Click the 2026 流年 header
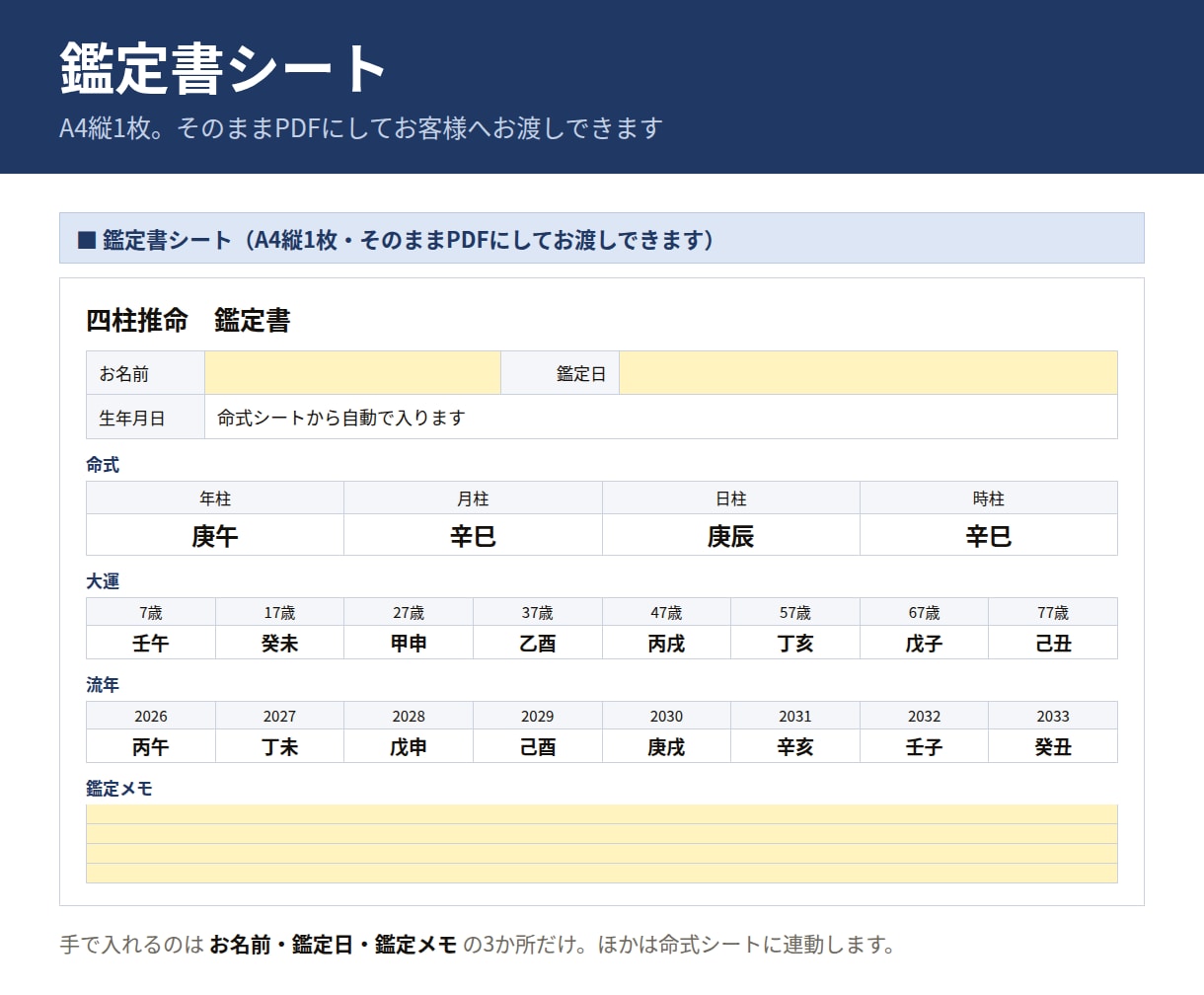This screenshot has height=995, width=1204. click(151, 716)
